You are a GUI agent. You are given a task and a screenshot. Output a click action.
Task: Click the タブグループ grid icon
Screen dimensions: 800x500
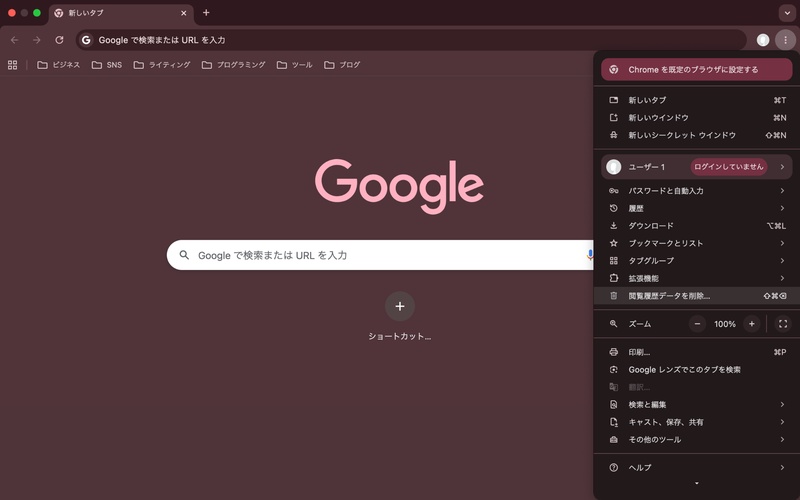(x=614, y=261)
